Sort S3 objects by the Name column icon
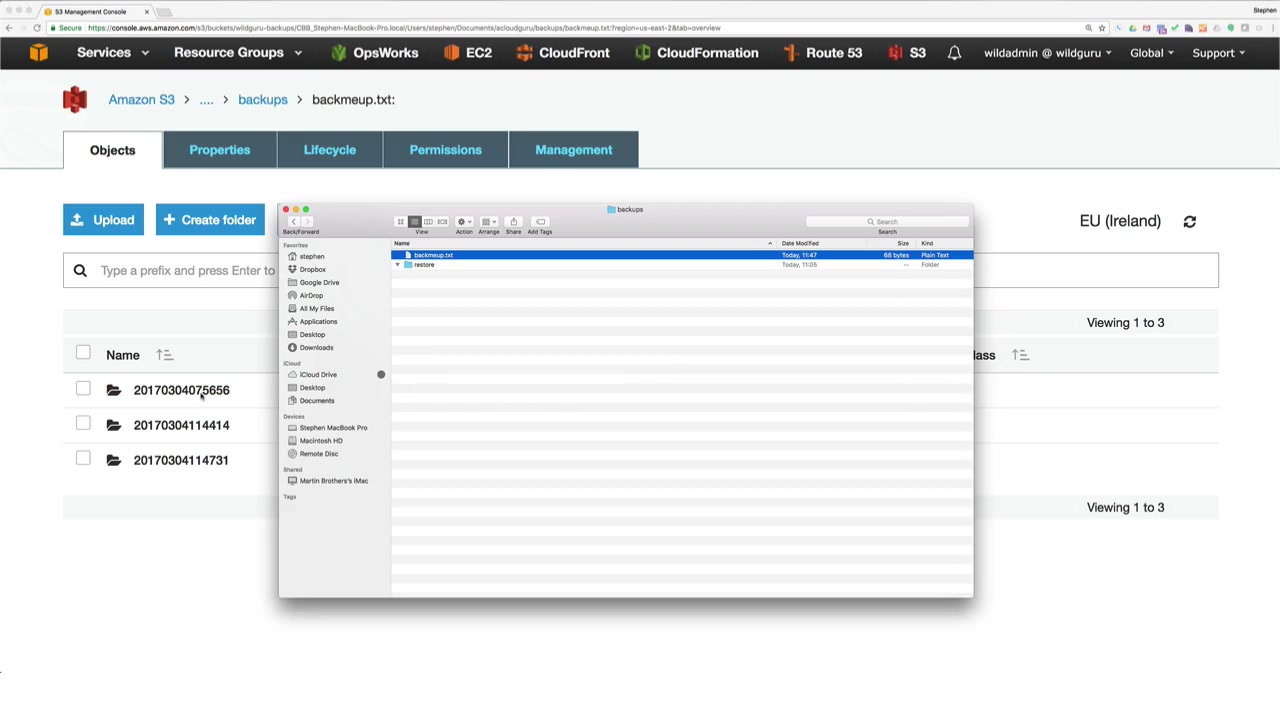This screenshot has height=720, width=1280. 164,355
